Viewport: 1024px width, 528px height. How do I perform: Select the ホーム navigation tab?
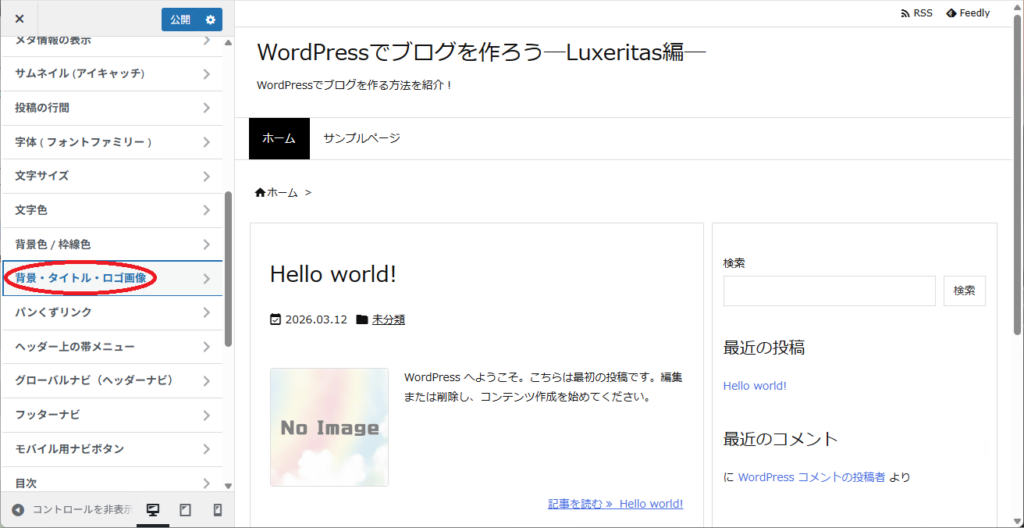279,139
